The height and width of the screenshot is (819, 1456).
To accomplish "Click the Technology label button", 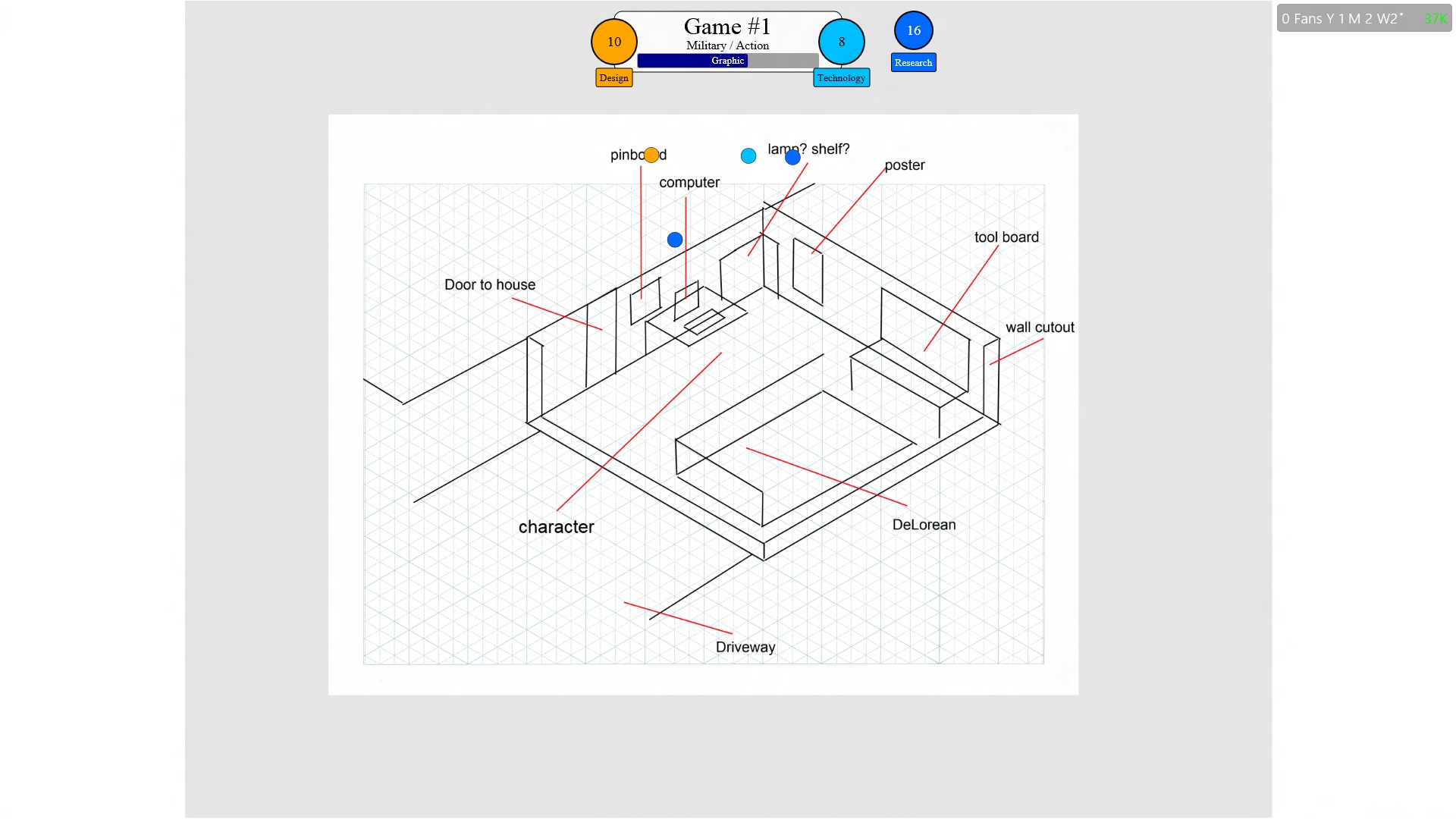I will [841, 78].
